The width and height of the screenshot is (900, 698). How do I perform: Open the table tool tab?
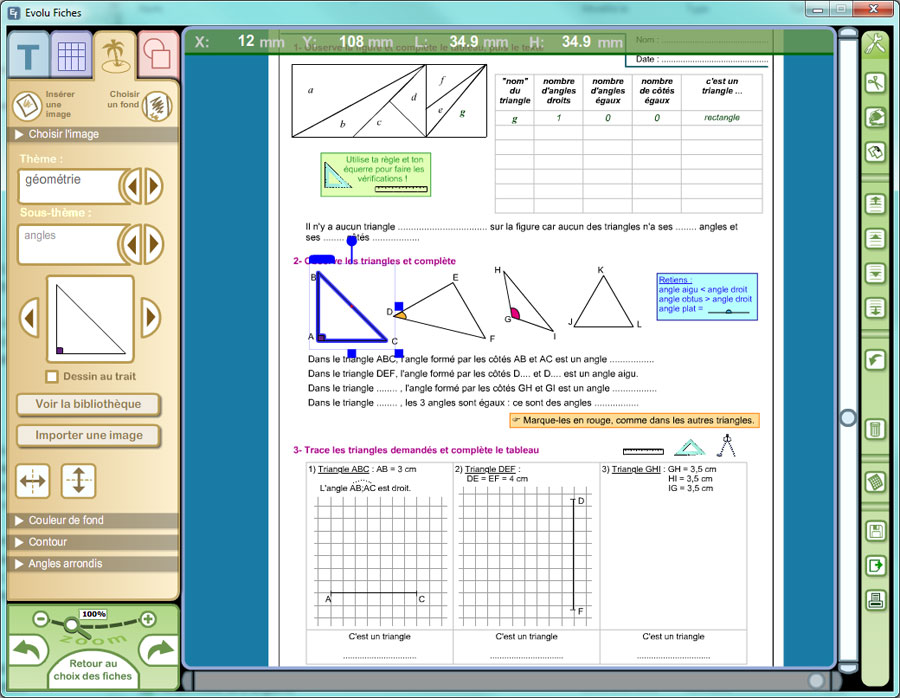pyautogui.click(x=72, y=56)
